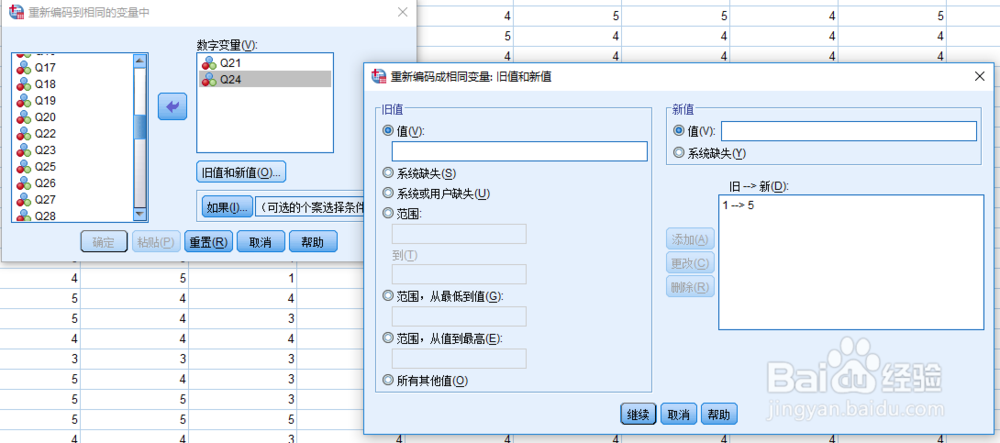Click 帮助 in 重新编码到相同的变量中 dialog
This screenshot has width=1000, height=443.
pyautogui.click(x=313, y=242)
